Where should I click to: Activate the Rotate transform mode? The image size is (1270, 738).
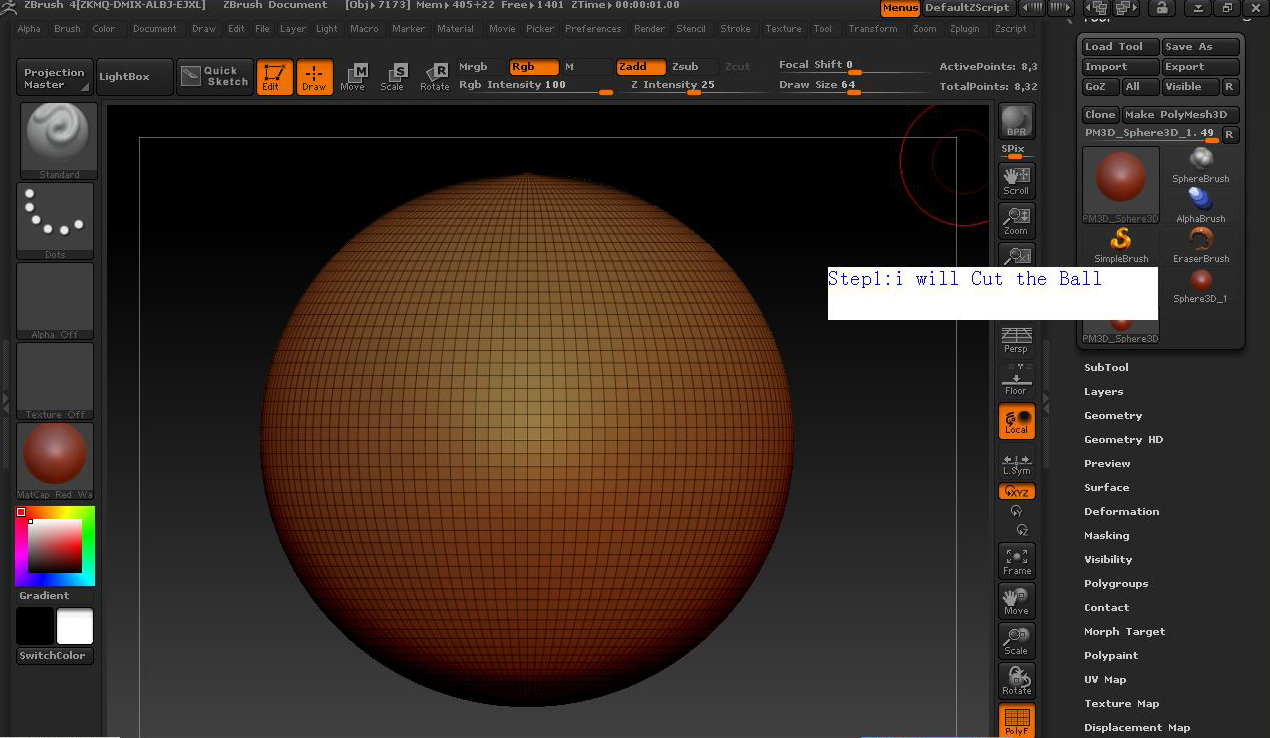point(434,77)
